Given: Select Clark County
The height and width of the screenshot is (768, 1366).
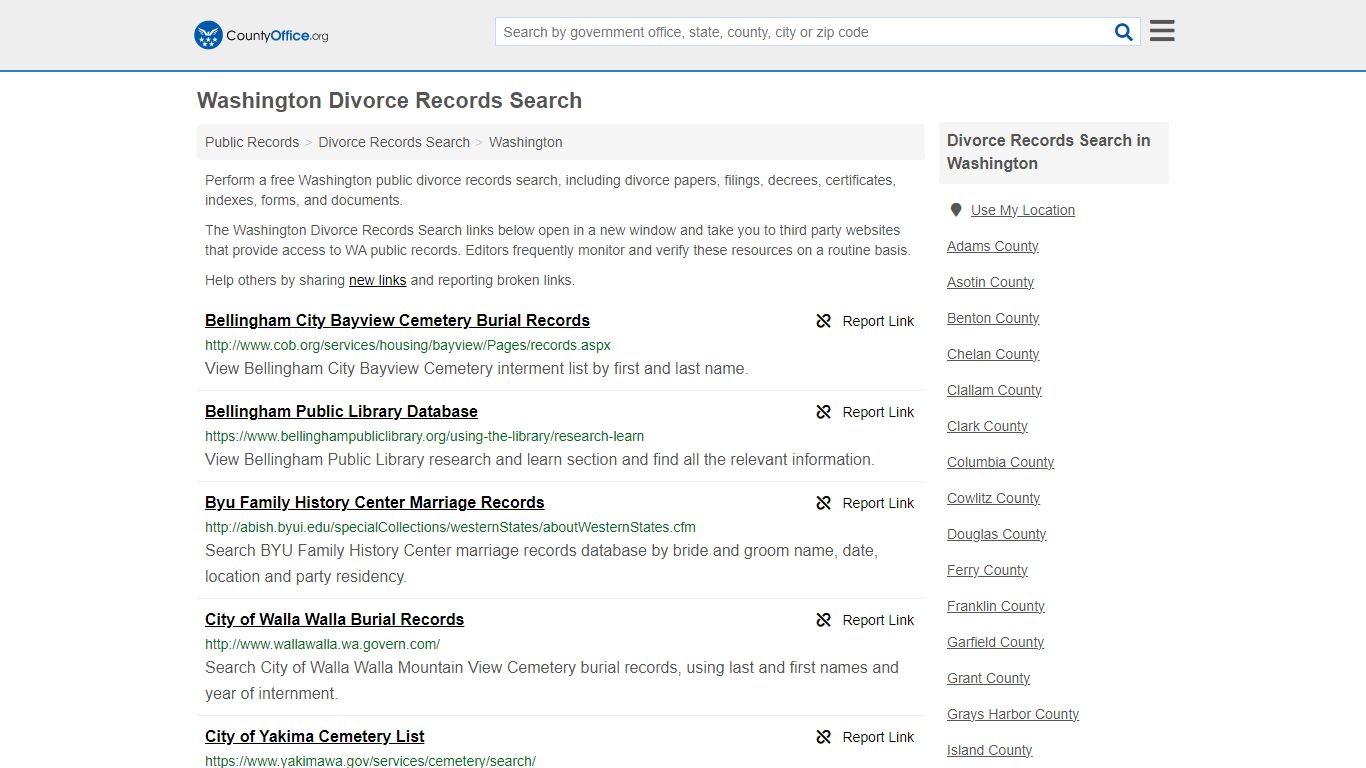Looking at the screenshot, I should coord(987,426).
